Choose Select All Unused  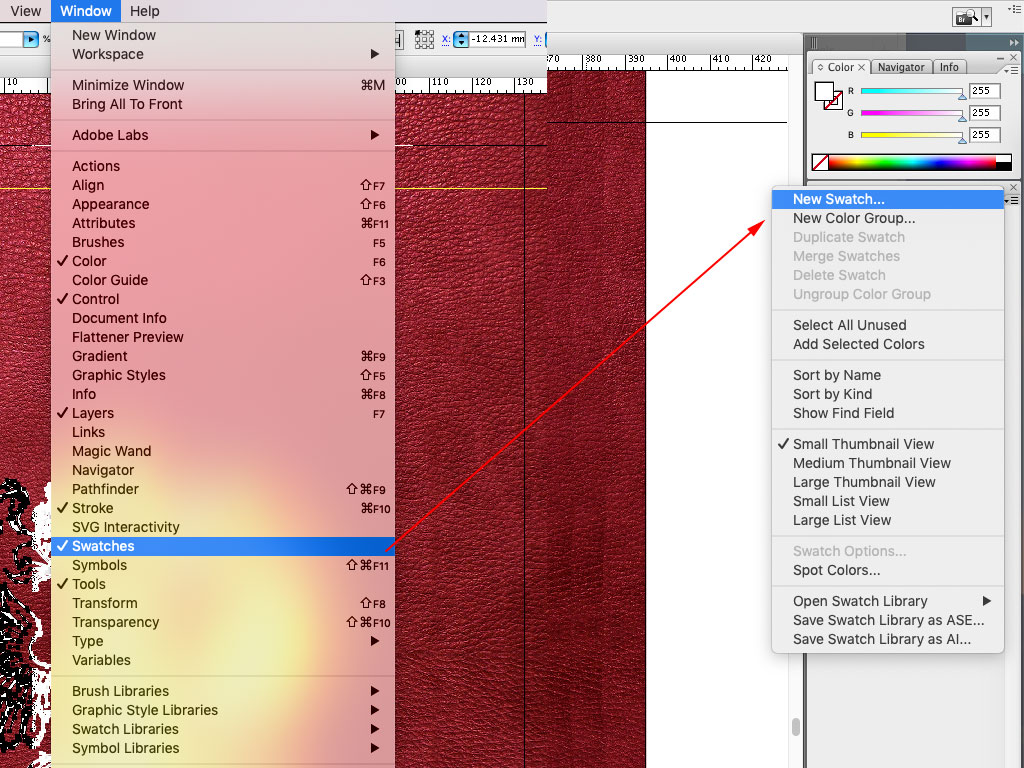pyautogui.click(x=888, y=325)
